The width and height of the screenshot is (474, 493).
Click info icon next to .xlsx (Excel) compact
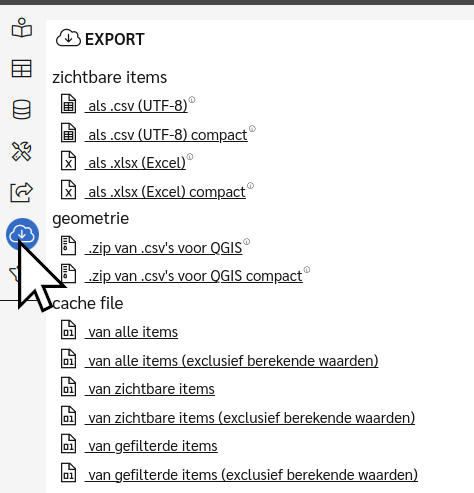[250, 186]
